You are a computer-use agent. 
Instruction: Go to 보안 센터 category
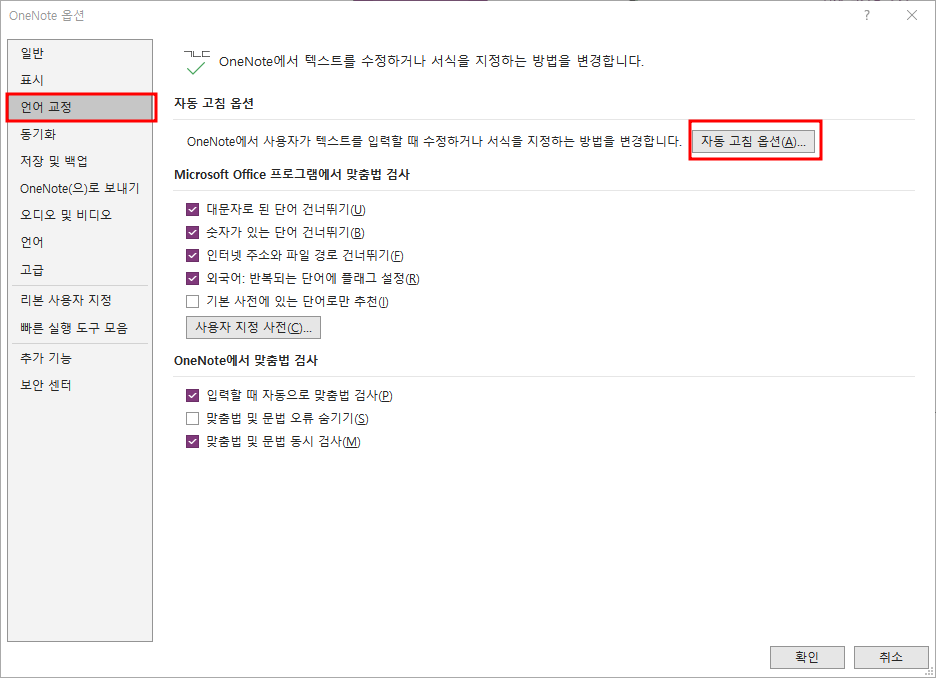pos(80,385)
